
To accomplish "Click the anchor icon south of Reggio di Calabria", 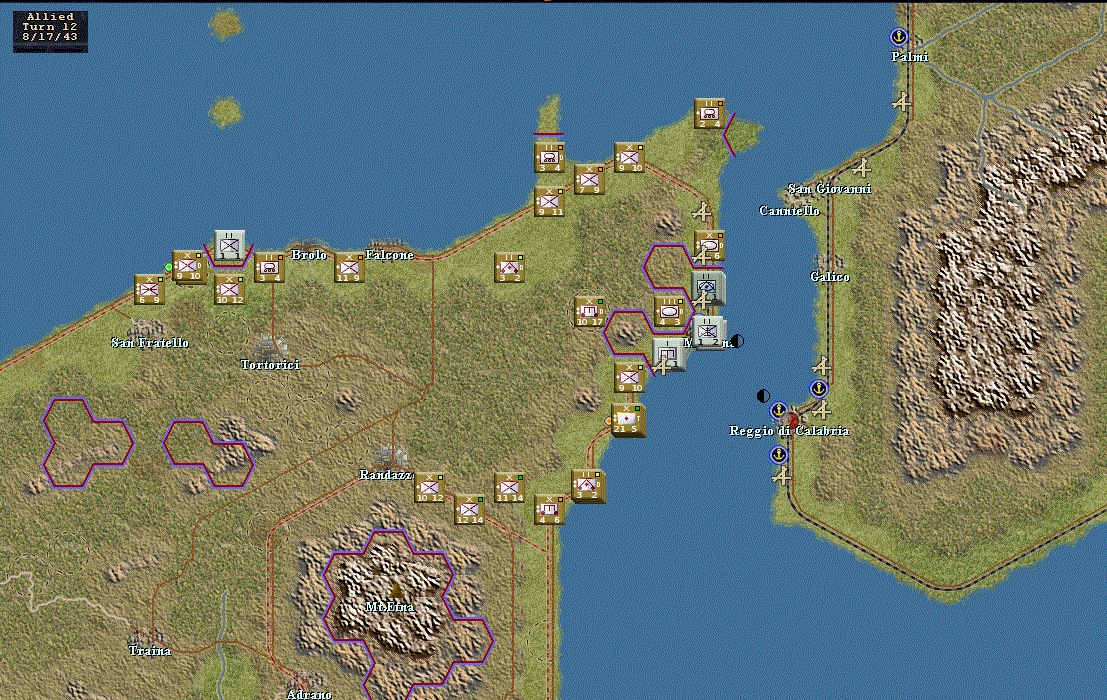I will (778, 454).
